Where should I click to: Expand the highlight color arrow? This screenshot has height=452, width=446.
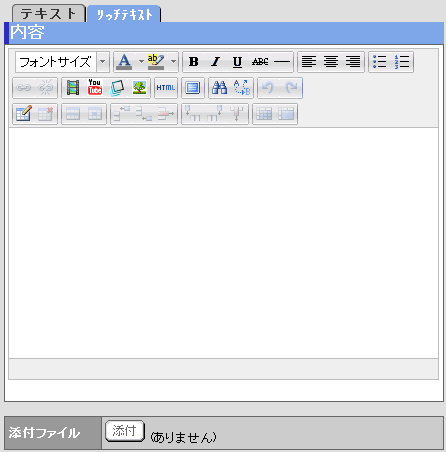coord(173,62)
